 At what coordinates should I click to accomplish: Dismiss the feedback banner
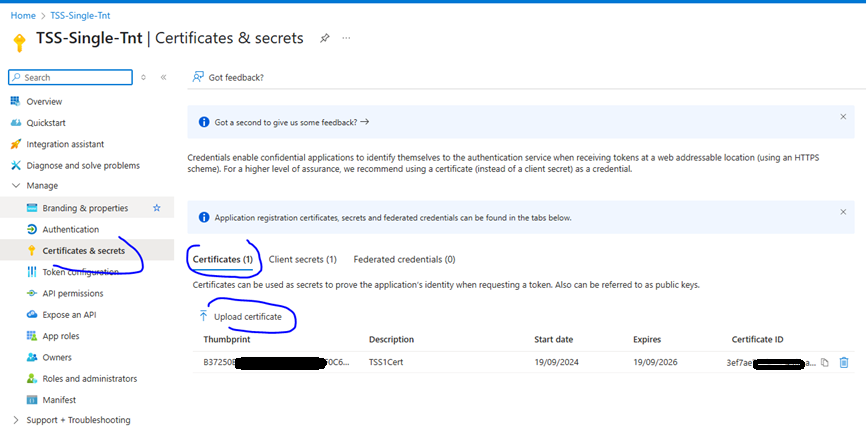tap(843, 117)
